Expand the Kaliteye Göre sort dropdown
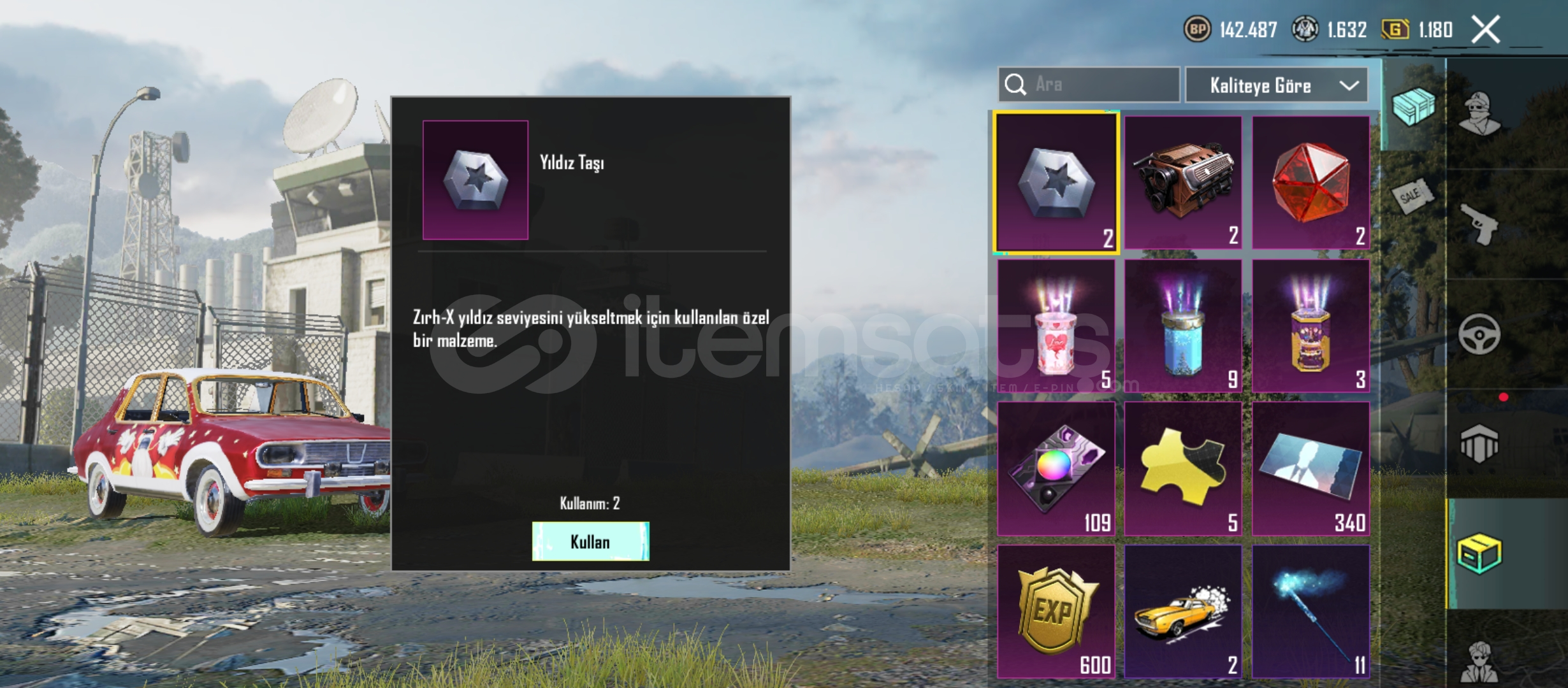Image resolution: width=1568 pixels, height=688 pixels. tap(1276, 85)
